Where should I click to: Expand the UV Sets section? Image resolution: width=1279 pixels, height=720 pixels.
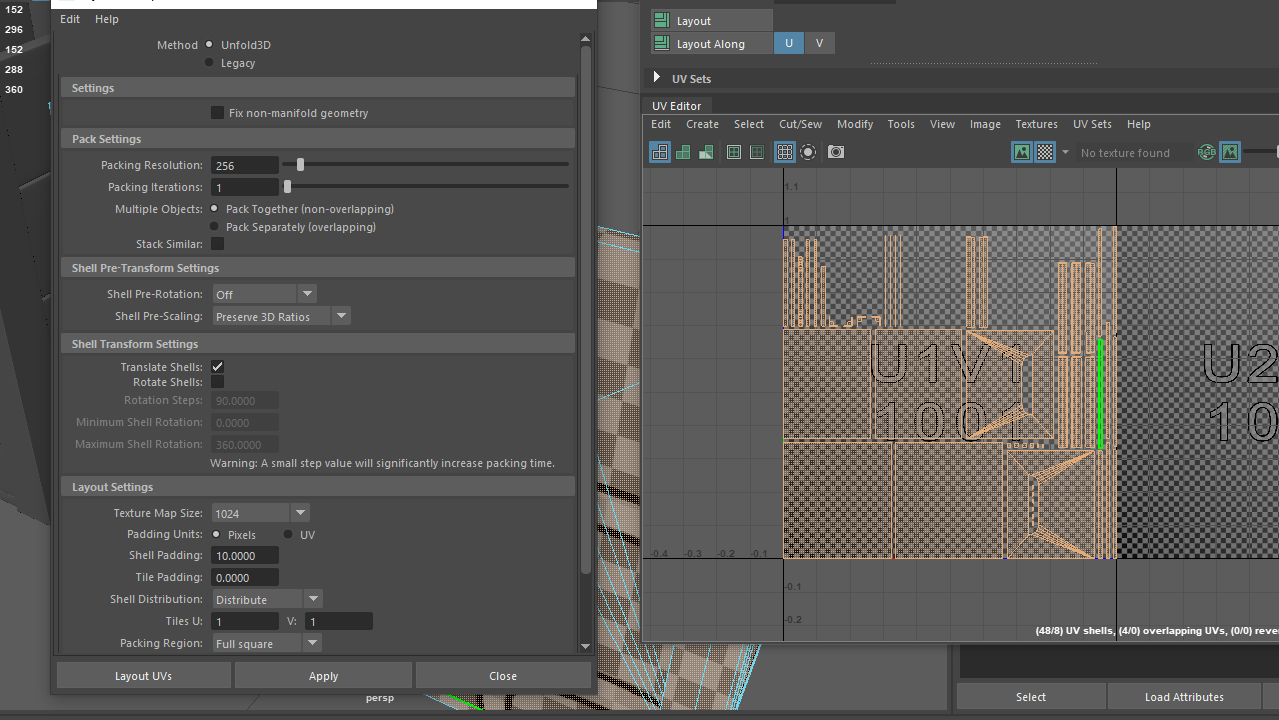[x=657, y=78]
